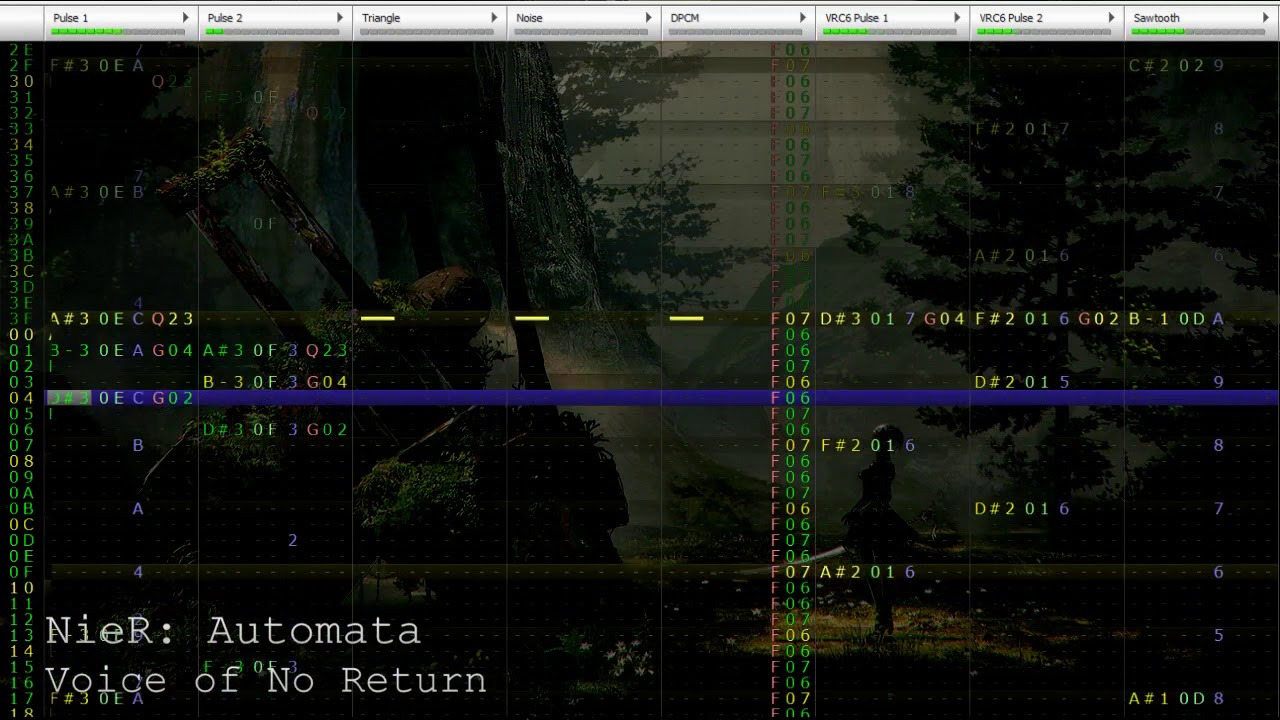Select the DPCM note cut on row 3F
Image resolution: width=1280 pixels, height=720 pixels.
click(686, 319)
